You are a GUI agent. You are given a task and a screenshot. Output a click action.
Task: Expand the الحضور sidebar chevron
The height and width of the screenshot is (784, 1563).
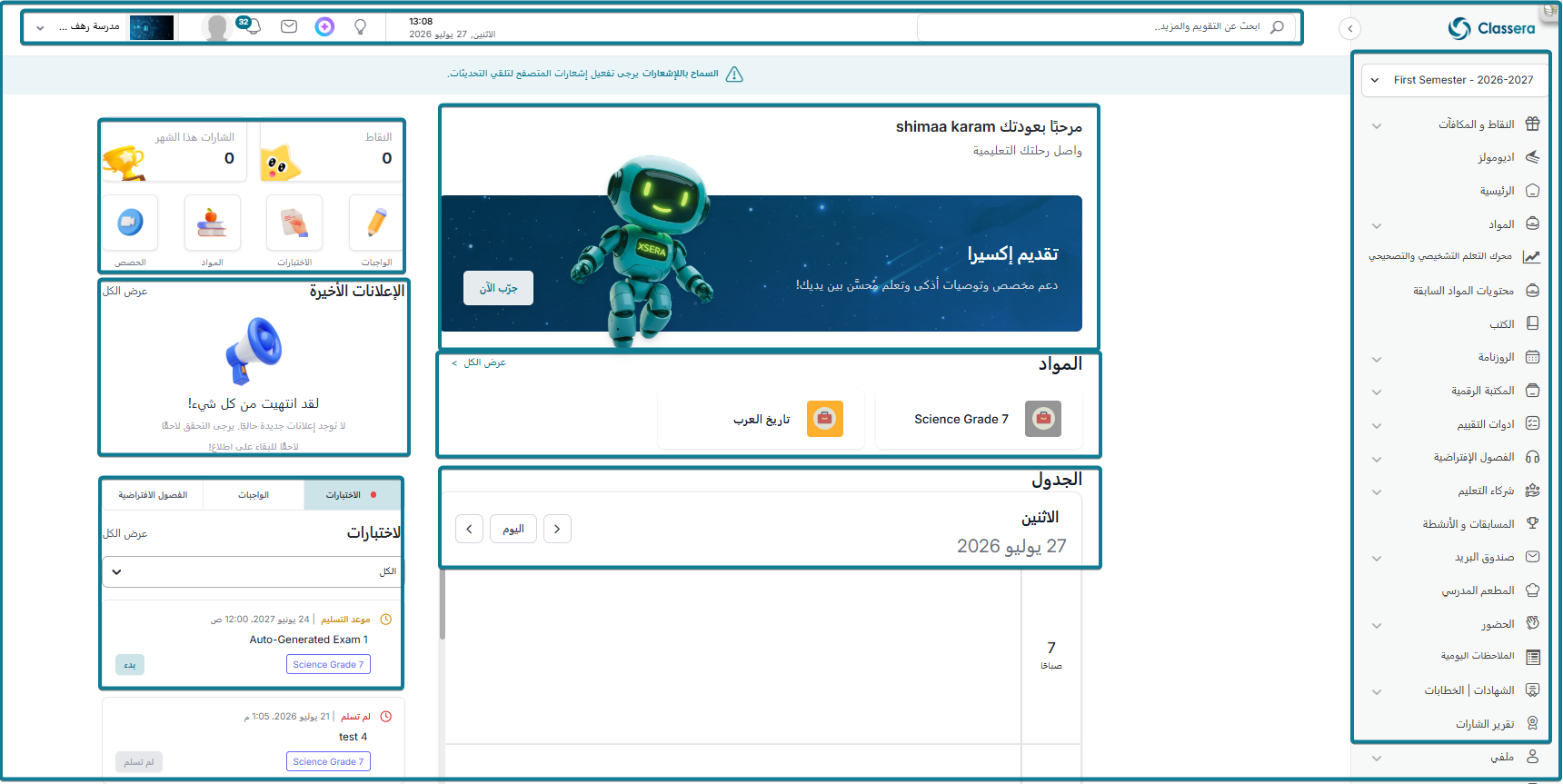point(1377,625)
